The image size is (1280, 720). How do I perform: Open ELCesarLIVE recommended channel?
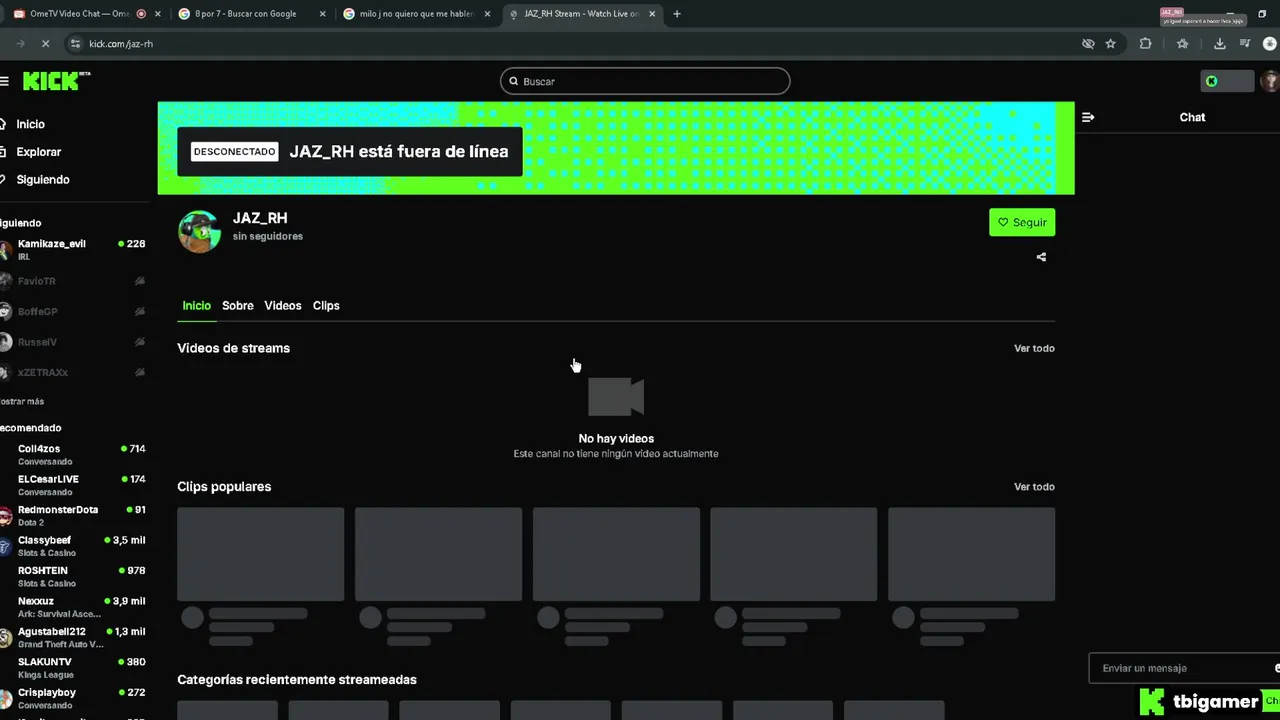tap(73, 485)
